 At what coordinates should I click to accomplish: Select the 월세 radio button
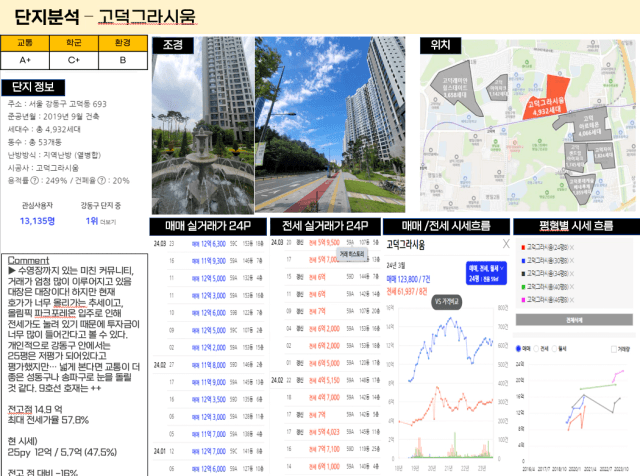coord(555,349)
